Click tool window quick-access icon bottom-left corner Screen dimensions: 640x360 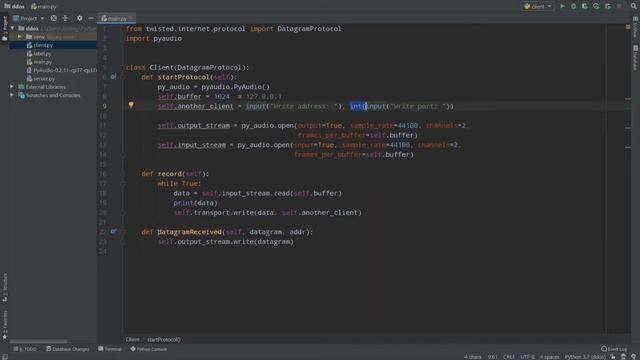pyautogui.click(x=5, y=357)
